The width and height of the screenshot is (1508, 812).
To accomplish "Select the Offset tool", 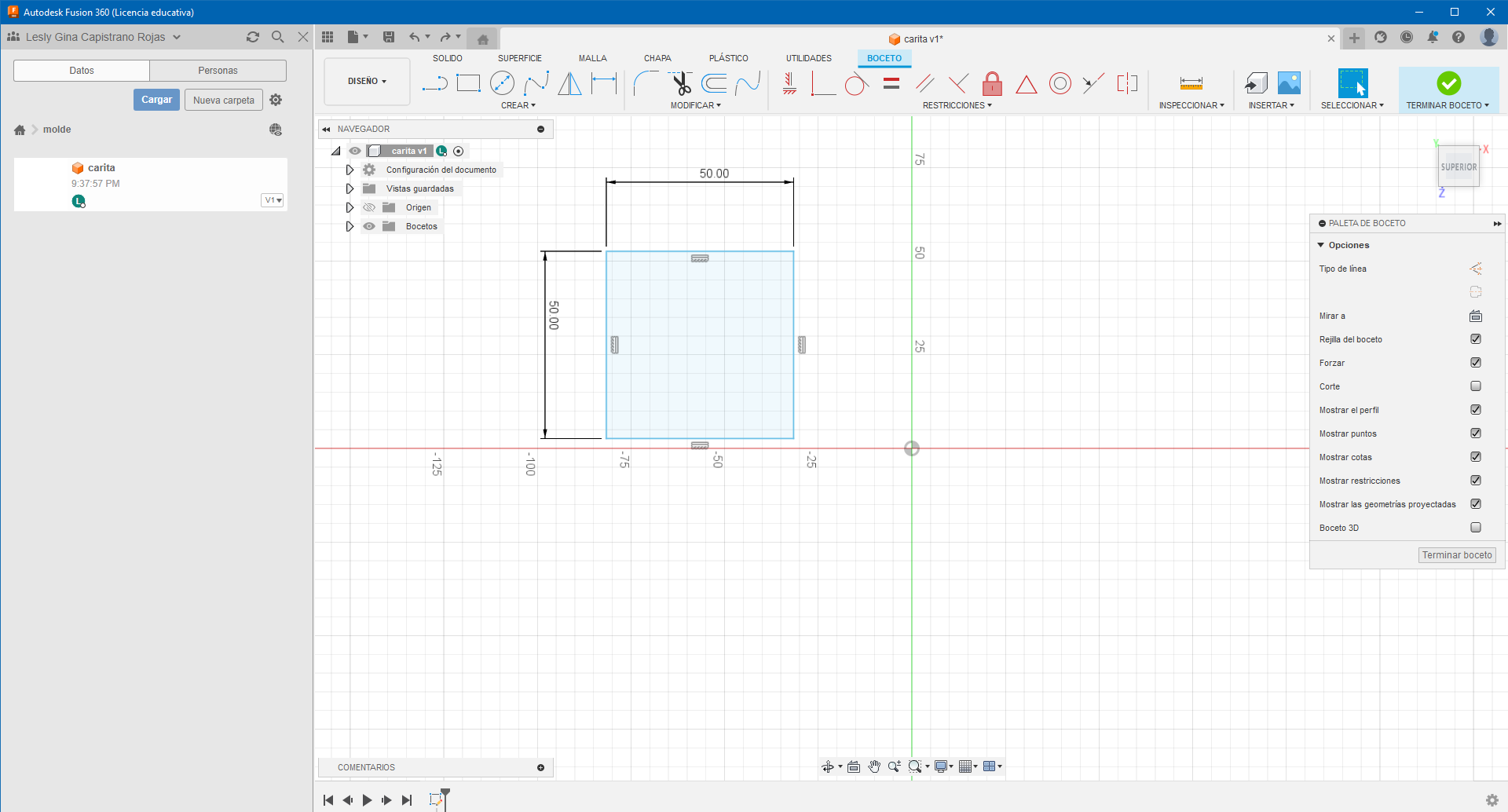I will [x=714, y=83].
